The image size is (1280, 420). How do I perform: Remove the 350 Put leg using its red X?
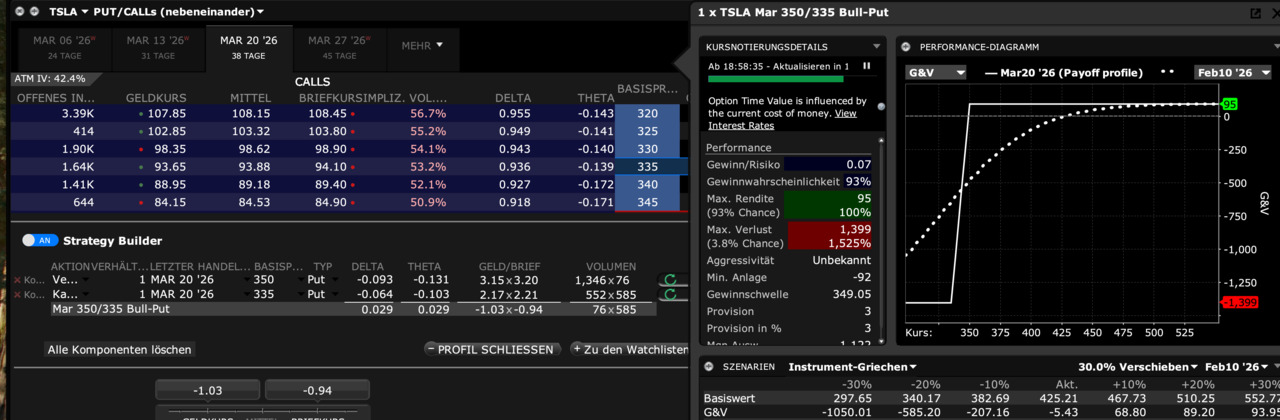[17, 281]
